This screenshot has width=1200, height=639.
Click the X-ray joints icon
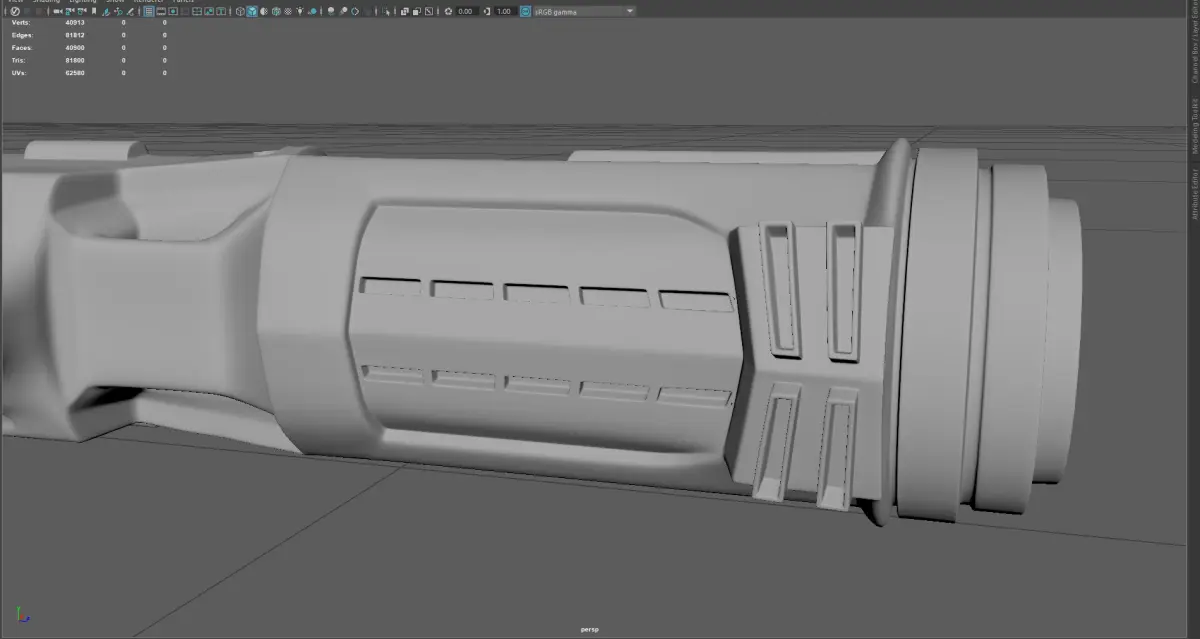(x=429, y=11)
